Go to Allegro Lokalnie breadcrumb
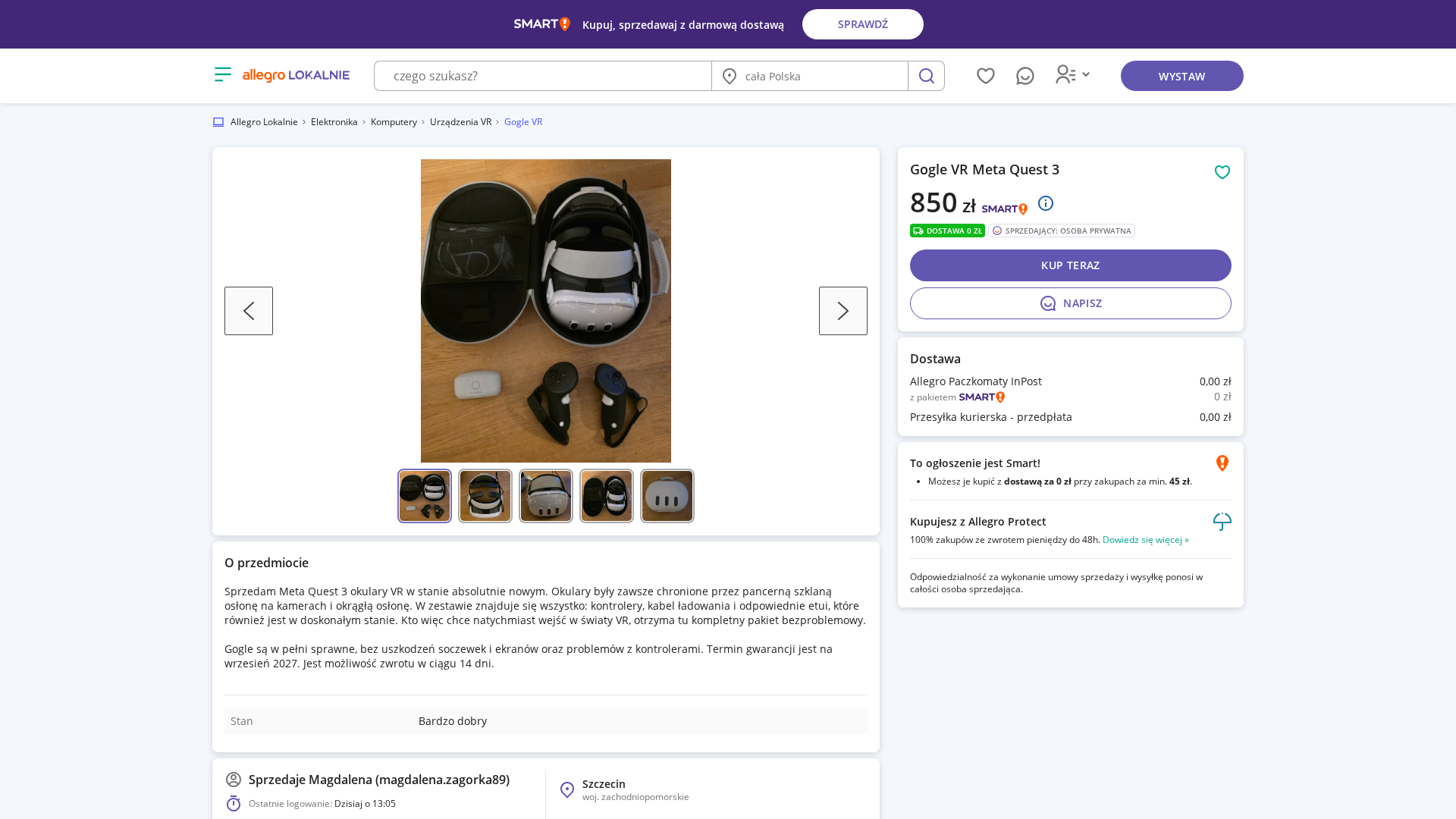 pyautogui.click(x=264, y=122)
